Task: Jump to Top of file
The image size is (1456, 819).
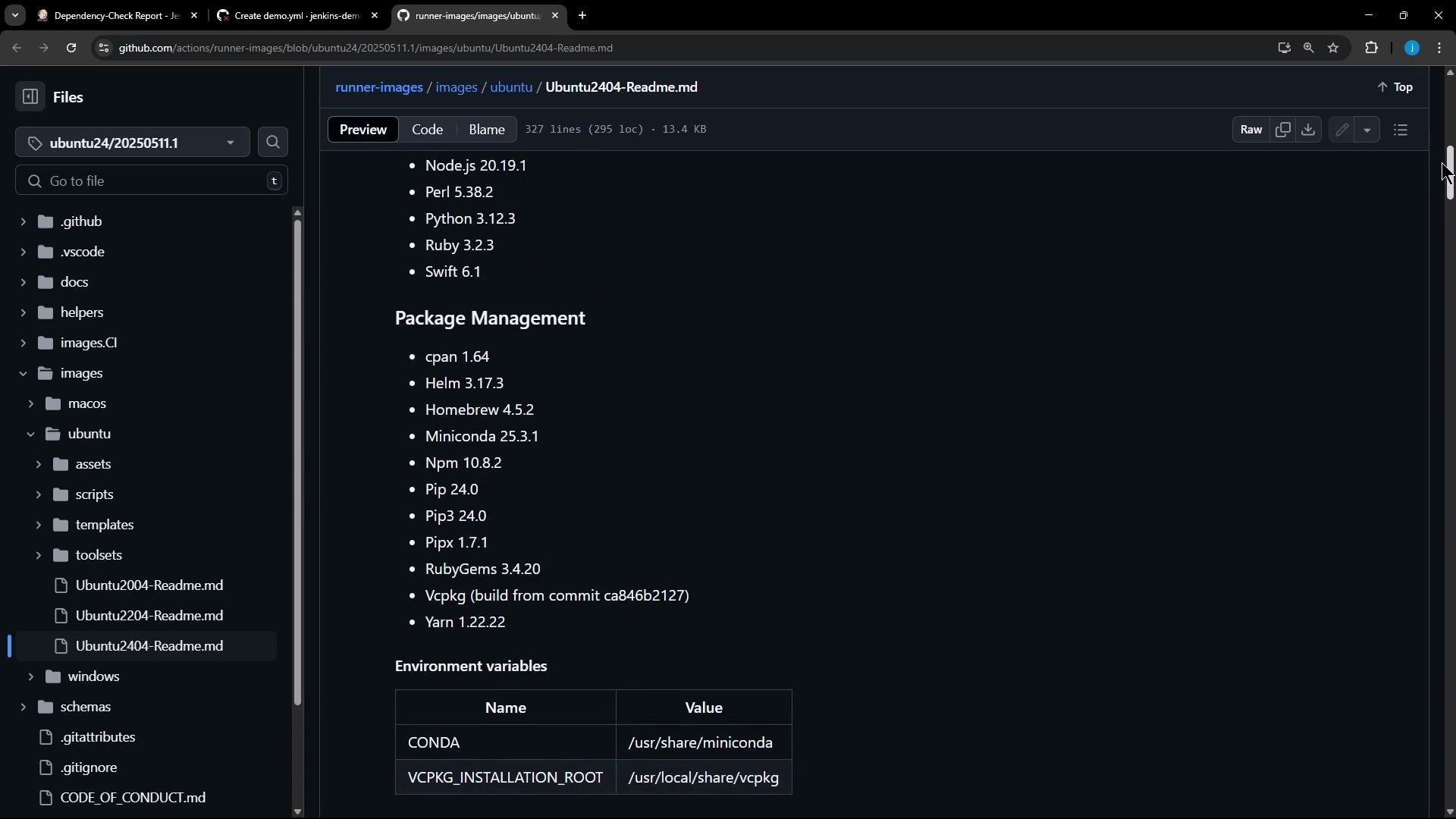Action: click(1395, 87)
